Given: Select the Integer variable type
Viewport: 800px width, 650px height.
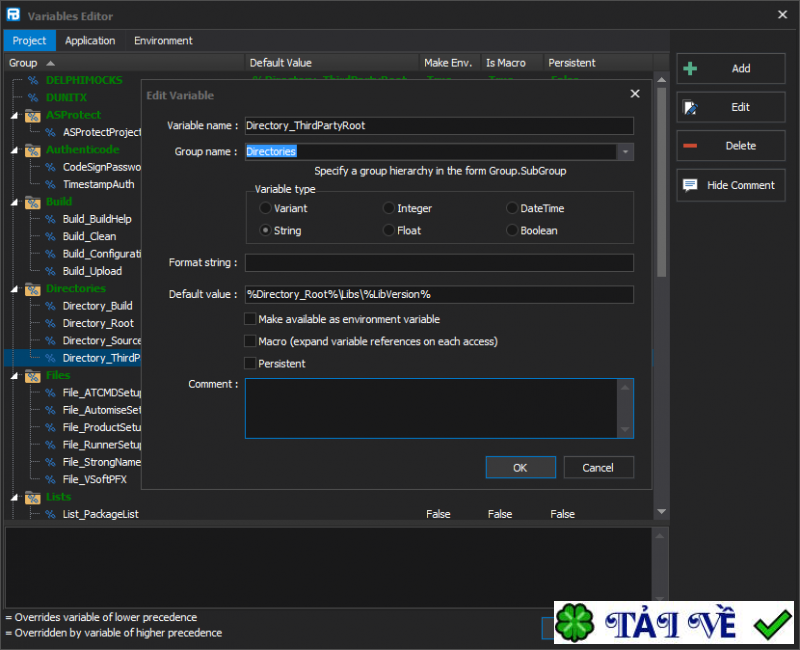Looking at the screenshot, I should (x=389, y=209).
